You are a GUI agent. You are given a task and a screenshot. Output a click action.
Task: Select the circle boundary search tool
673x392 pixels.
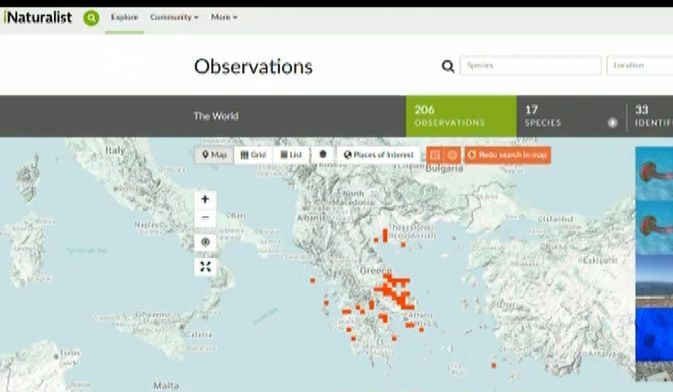click(452, 155)
